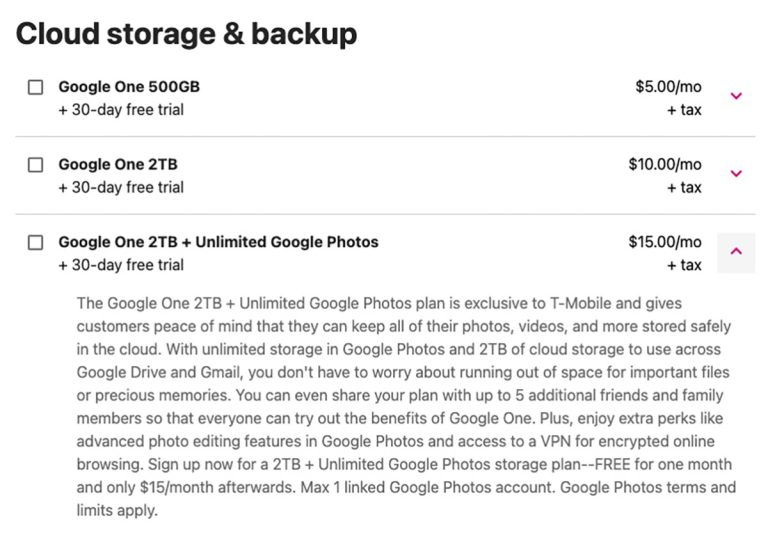Click the 30-day free trial text under Google One 2TB
Screen dimensions: 768x533
(x=121, y=187)
